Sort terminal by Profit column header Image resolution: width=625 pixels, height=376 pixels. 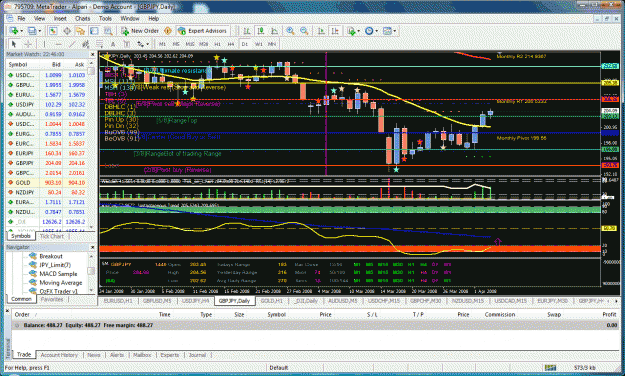point(609,315)
